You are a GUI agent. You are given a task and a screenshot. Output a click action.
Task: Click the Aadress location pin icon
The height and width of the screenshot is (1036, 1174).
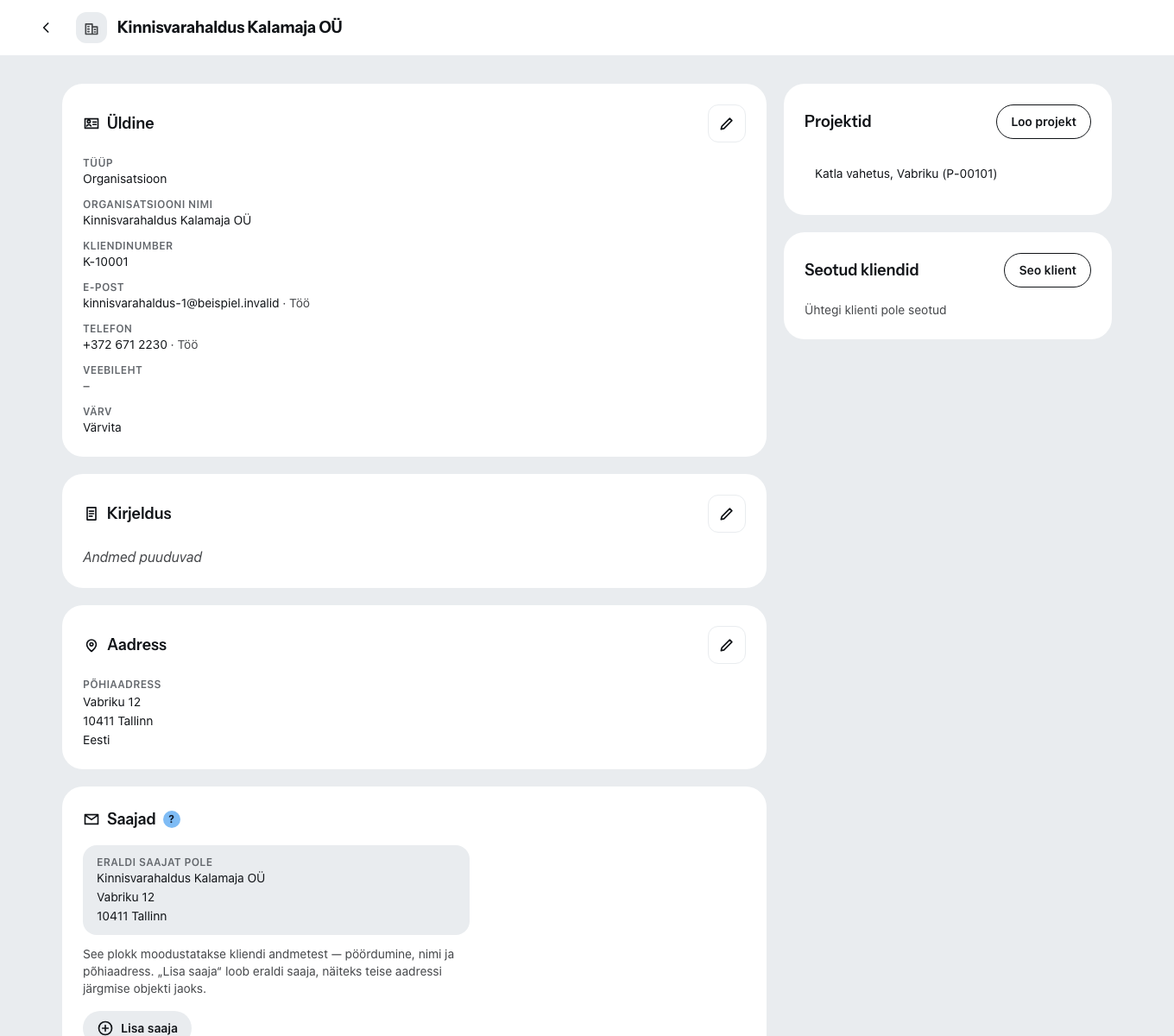point(92,645)
